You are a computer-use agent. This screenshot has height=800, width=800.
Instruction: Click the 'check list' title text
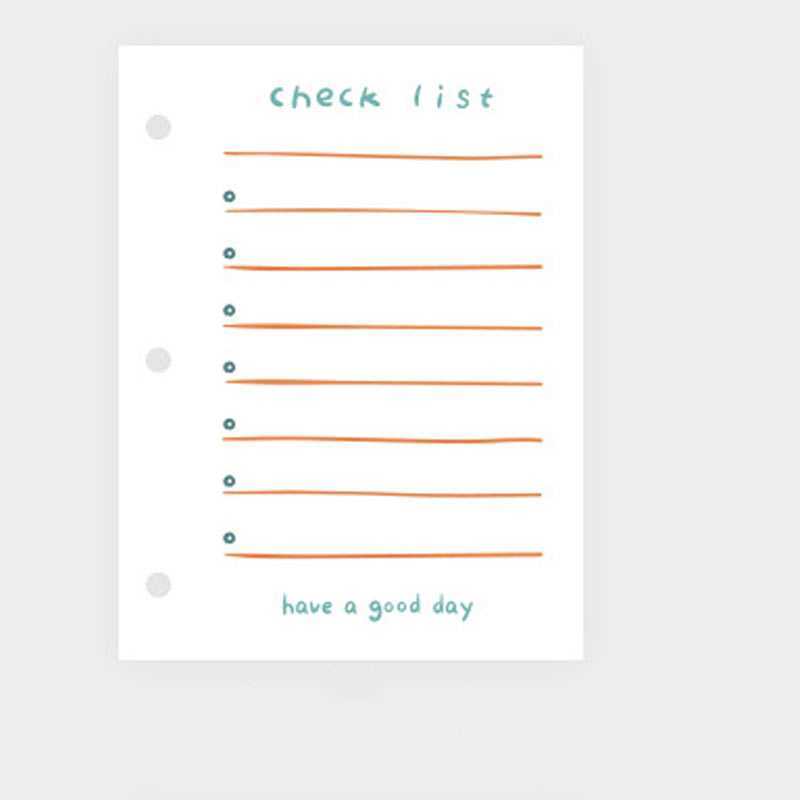(382, 97)
